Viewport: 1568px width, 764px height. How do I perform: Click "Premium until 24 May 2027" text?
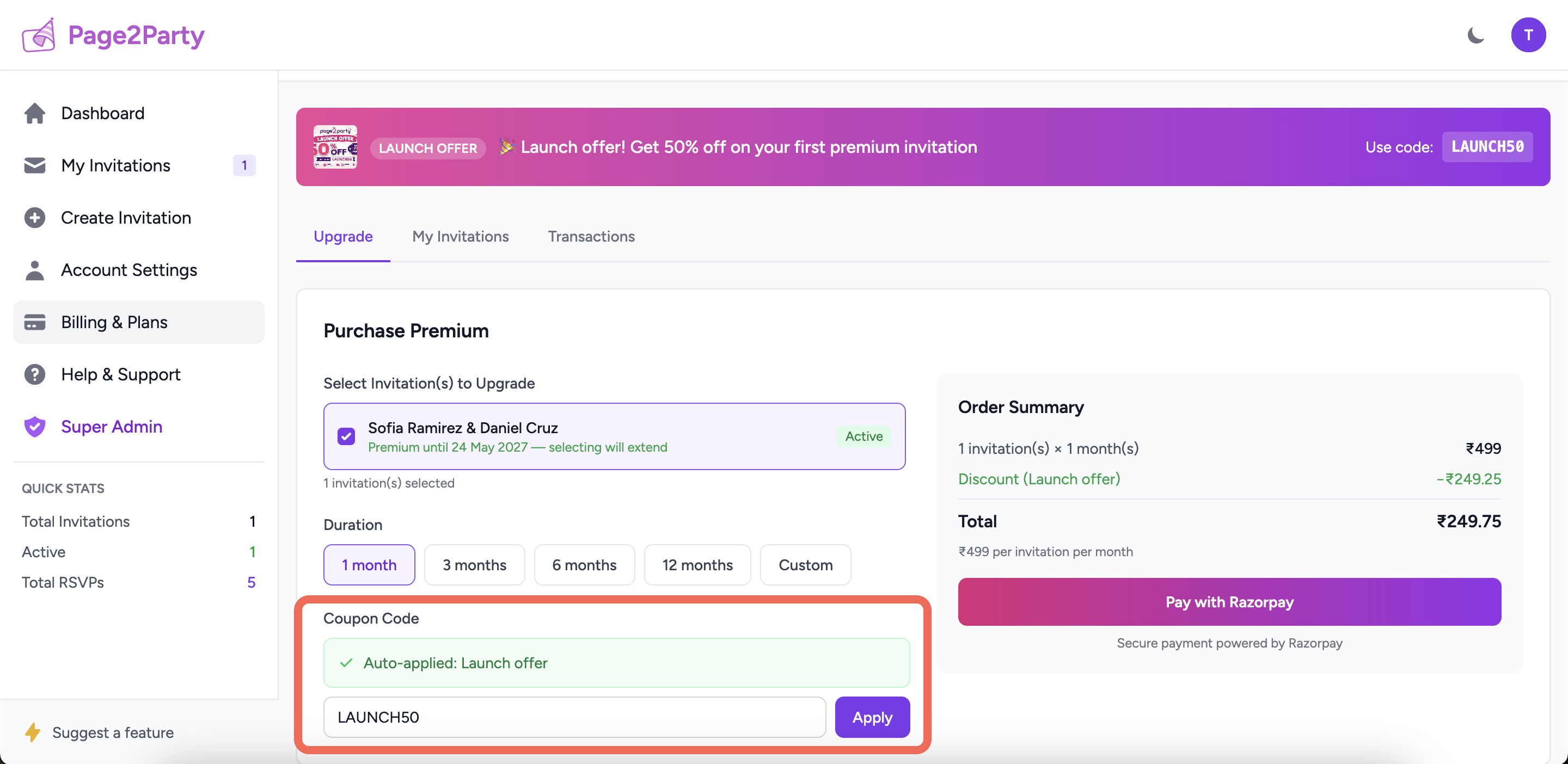click(x=448, y=447)
